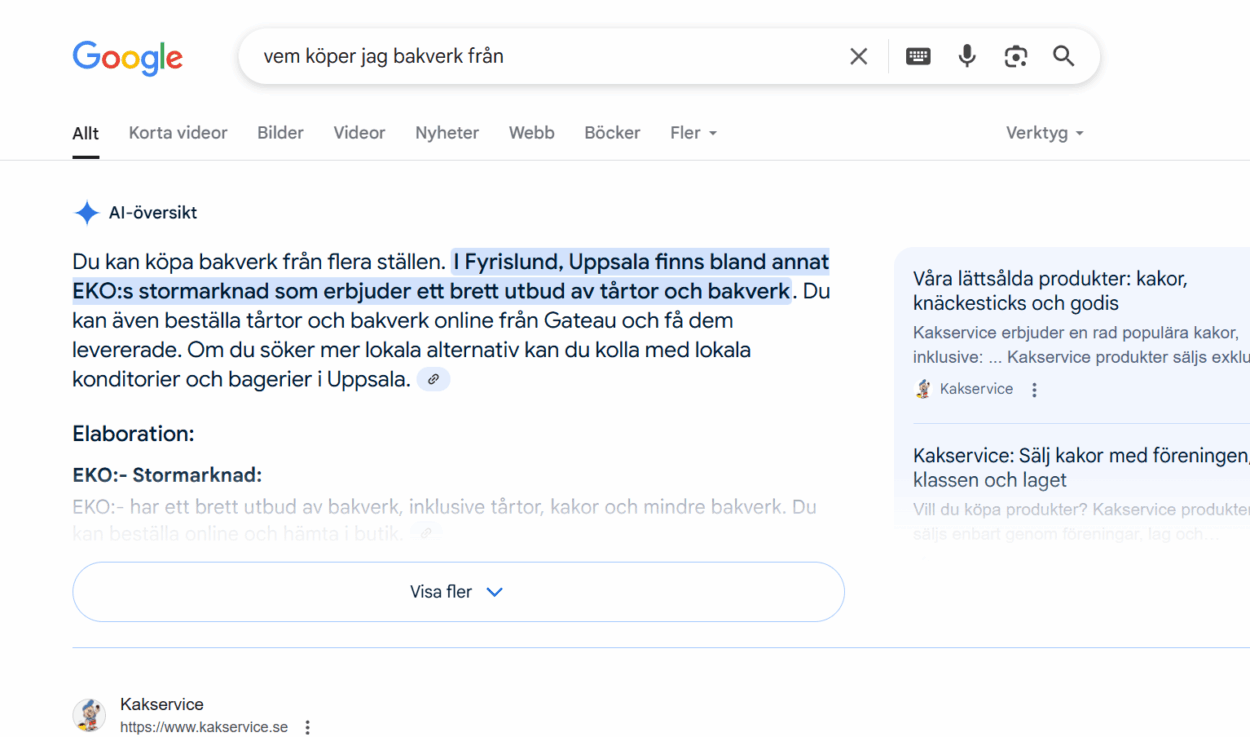Switch to Nyheter tab
This screenshot has height=737, width=1250.
447,133
